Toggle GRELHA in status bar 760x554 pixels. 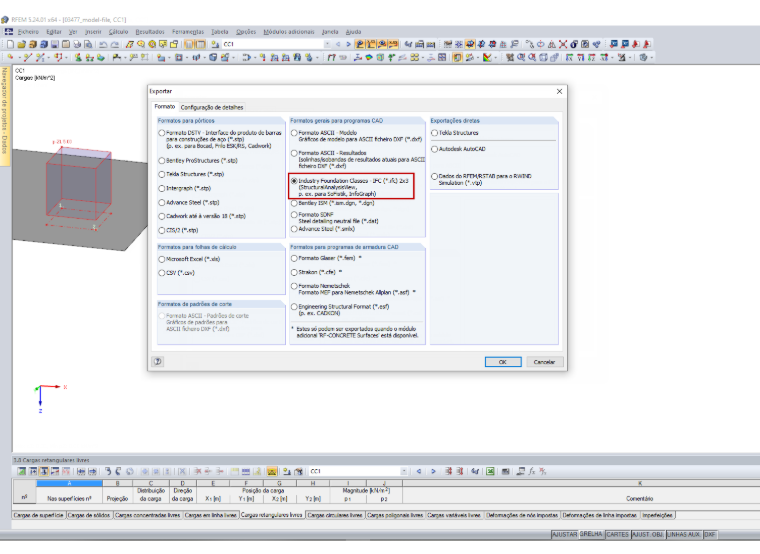tap(591, 534)
